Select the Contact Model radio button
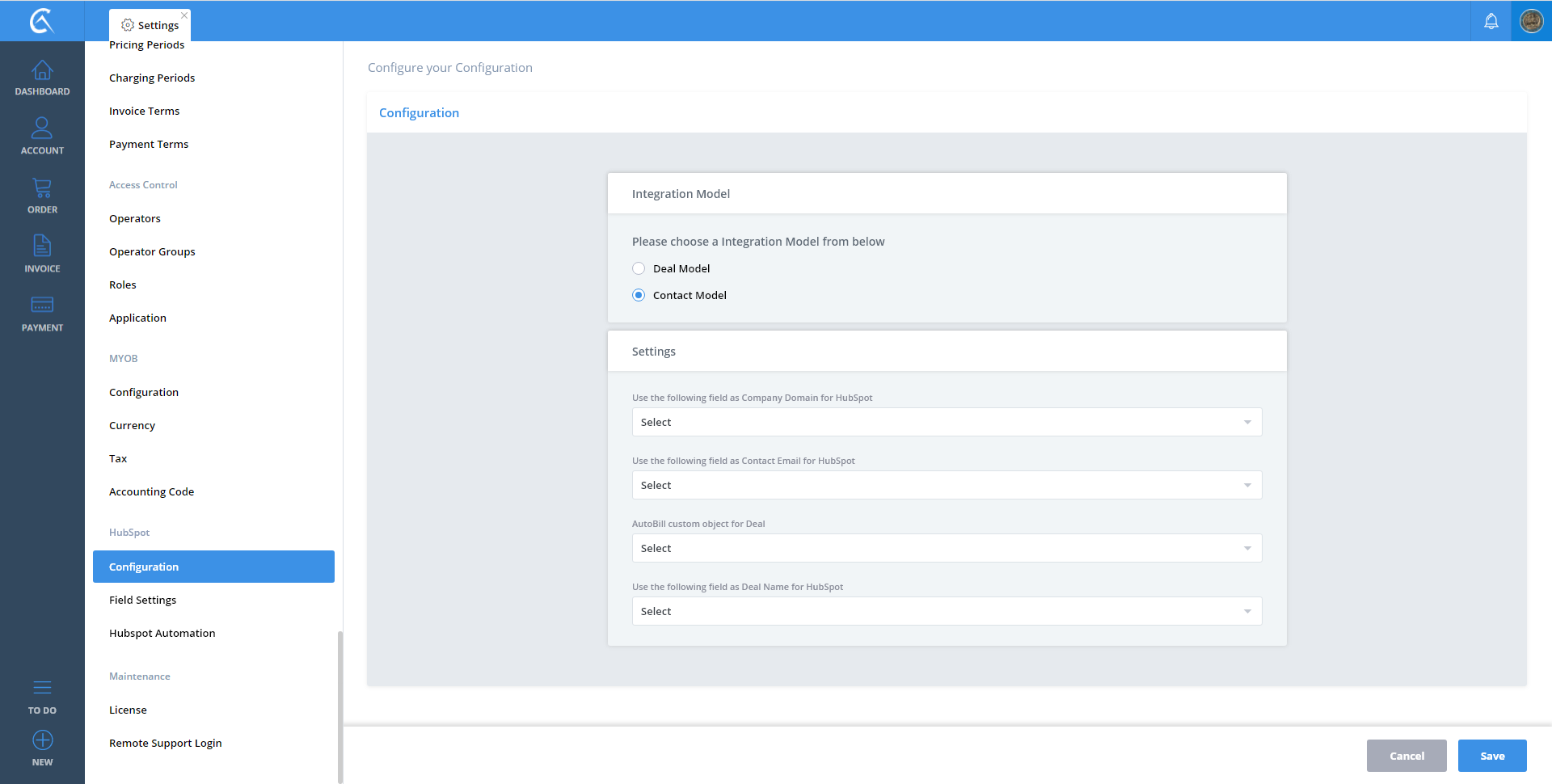The image size is (1552, 784). pos(639,296)
